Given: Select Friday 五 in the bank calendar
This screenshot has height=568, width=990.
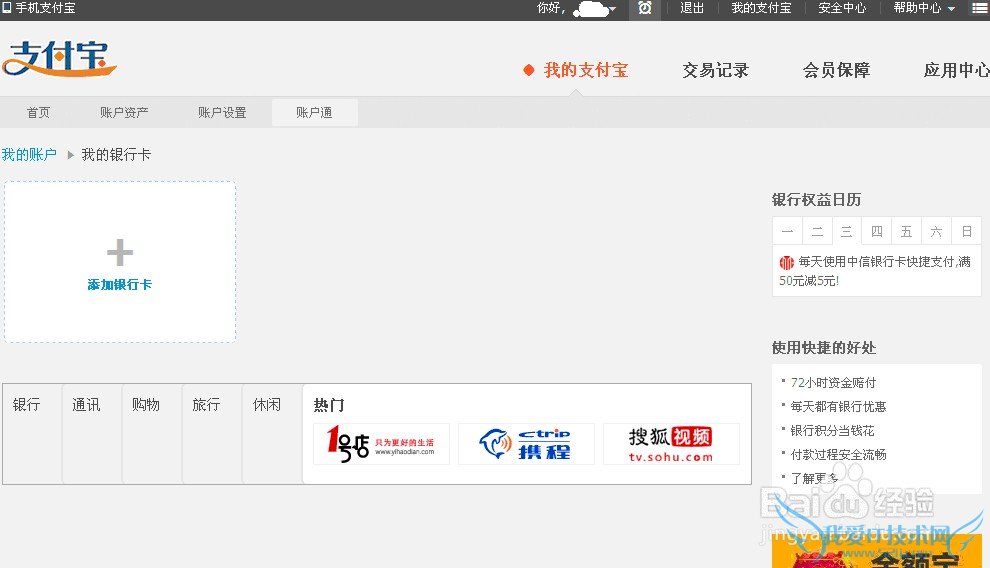Looking at the screenshot, I should coord(907,232).
